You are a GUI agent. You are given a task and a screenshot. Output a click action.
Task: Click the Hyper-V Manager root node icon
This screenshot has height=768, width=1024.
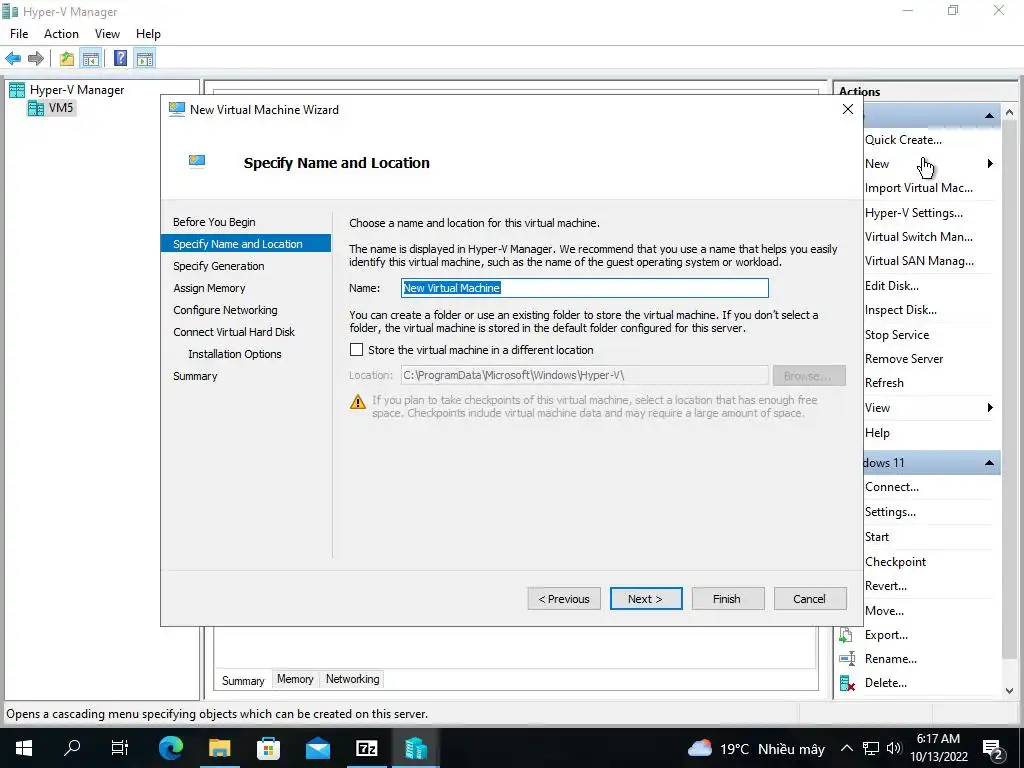pos(17,90)
